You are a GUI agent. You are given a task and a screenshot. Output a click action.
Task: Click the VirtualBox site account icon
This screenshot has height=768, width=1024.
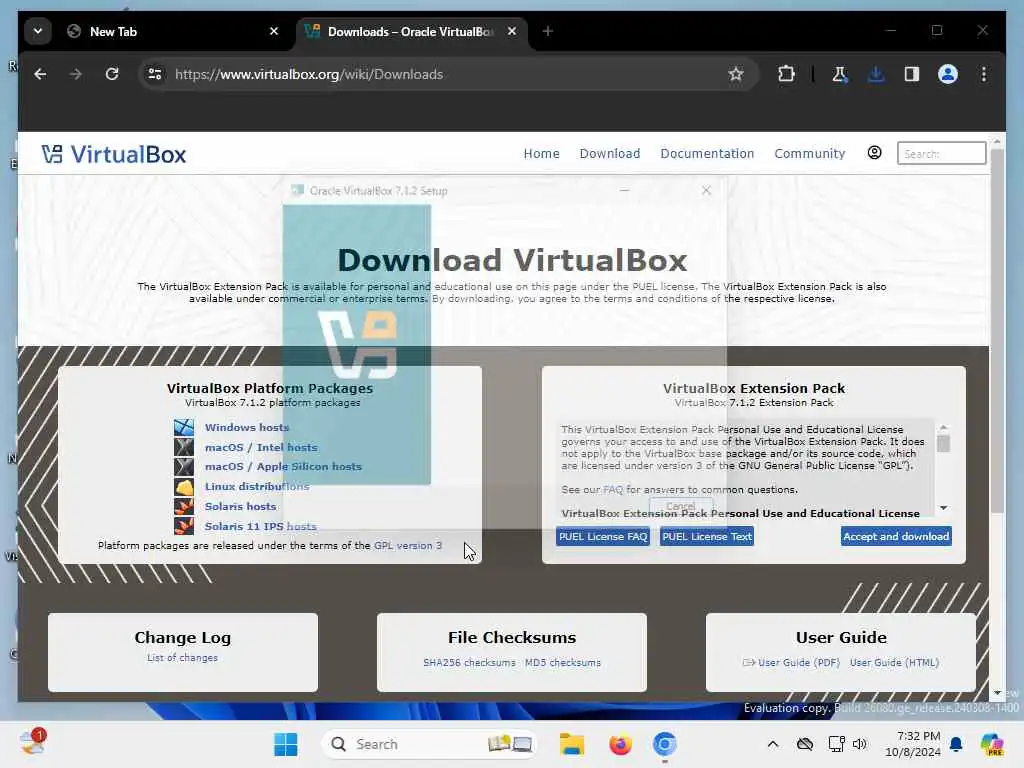coord(874,153)
